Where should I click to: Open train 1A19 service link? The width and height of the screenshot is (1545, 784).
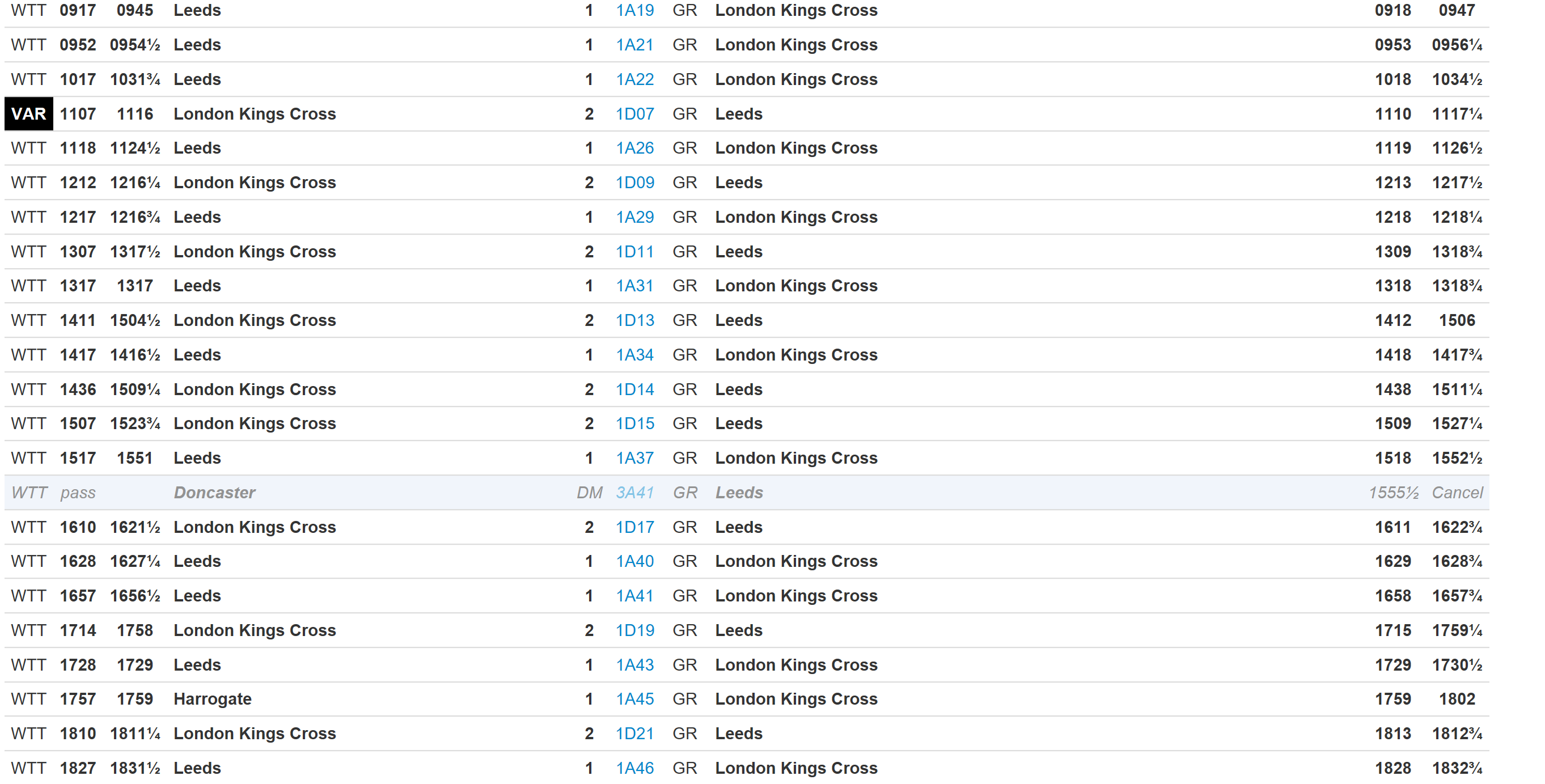pos(634,10)
